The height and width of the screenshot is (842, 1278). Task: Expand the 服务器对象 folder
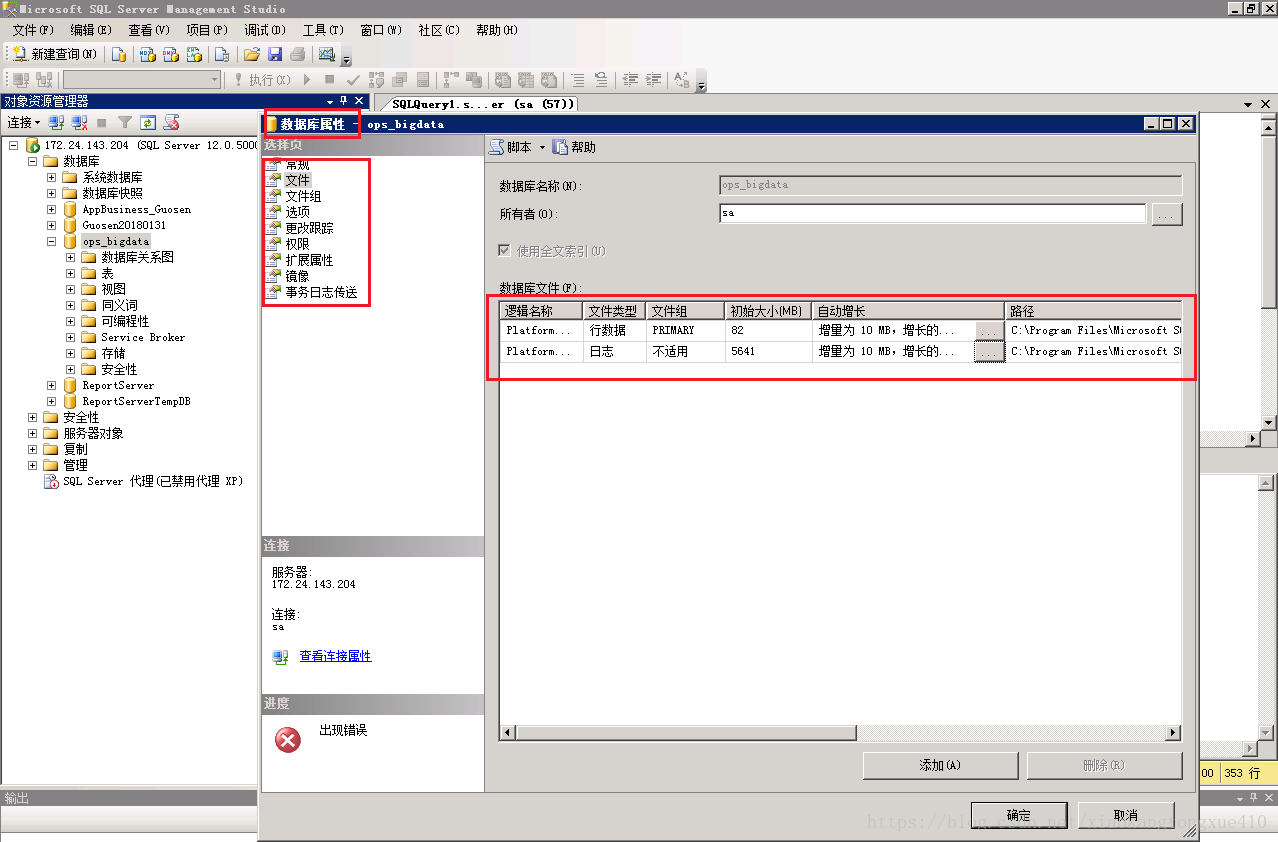coord(33,433)
